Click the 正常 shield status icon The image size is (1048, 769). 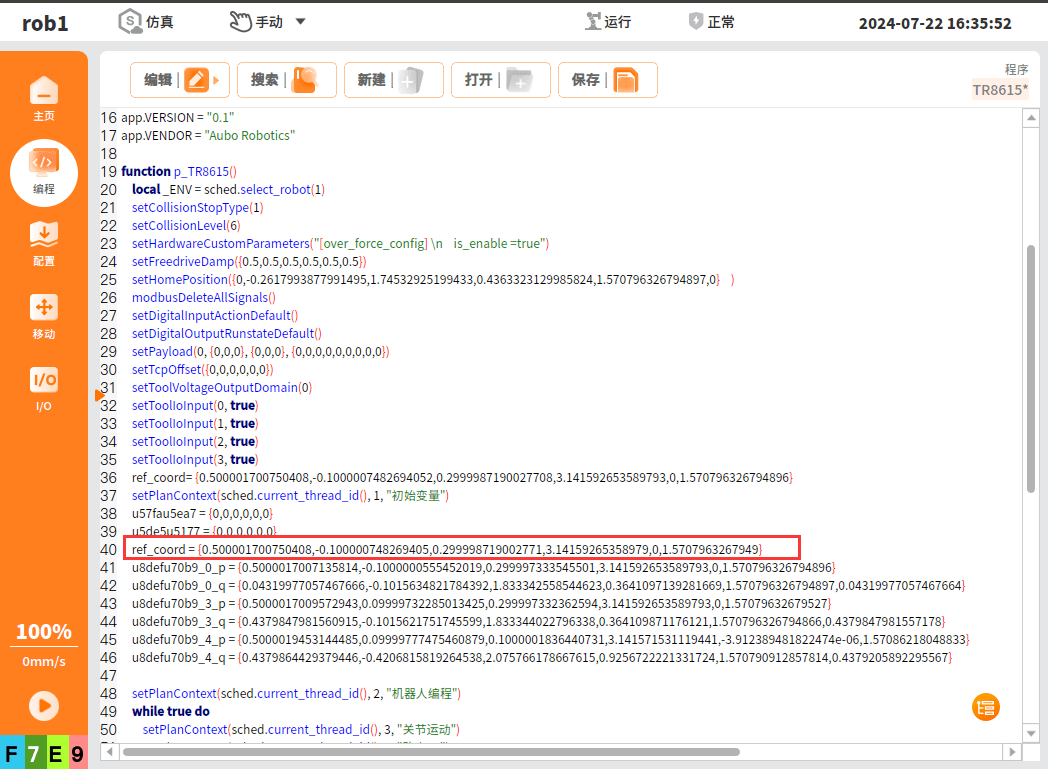click(697, 22)
